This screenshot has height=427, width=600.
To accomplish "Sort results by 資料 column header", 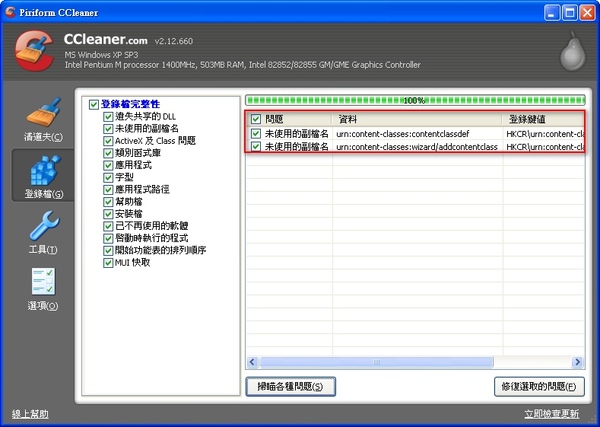I will coord(417,119).
